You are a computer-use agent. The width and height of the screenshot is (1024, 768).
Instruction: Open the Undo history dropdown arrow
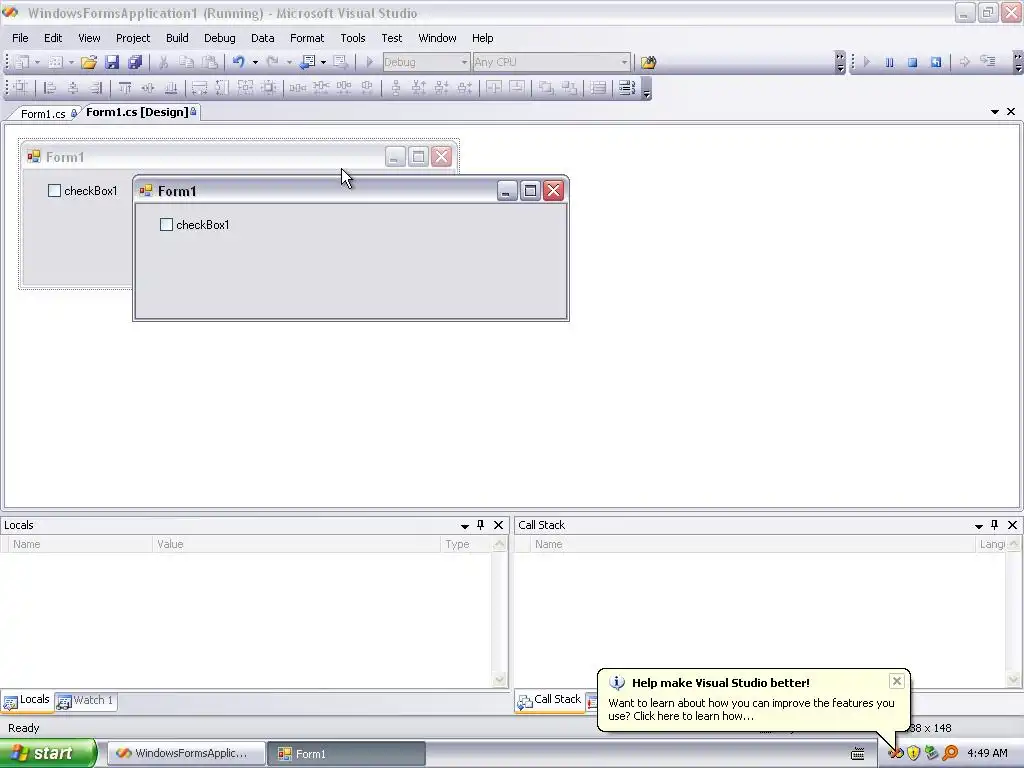coord(255,62)
